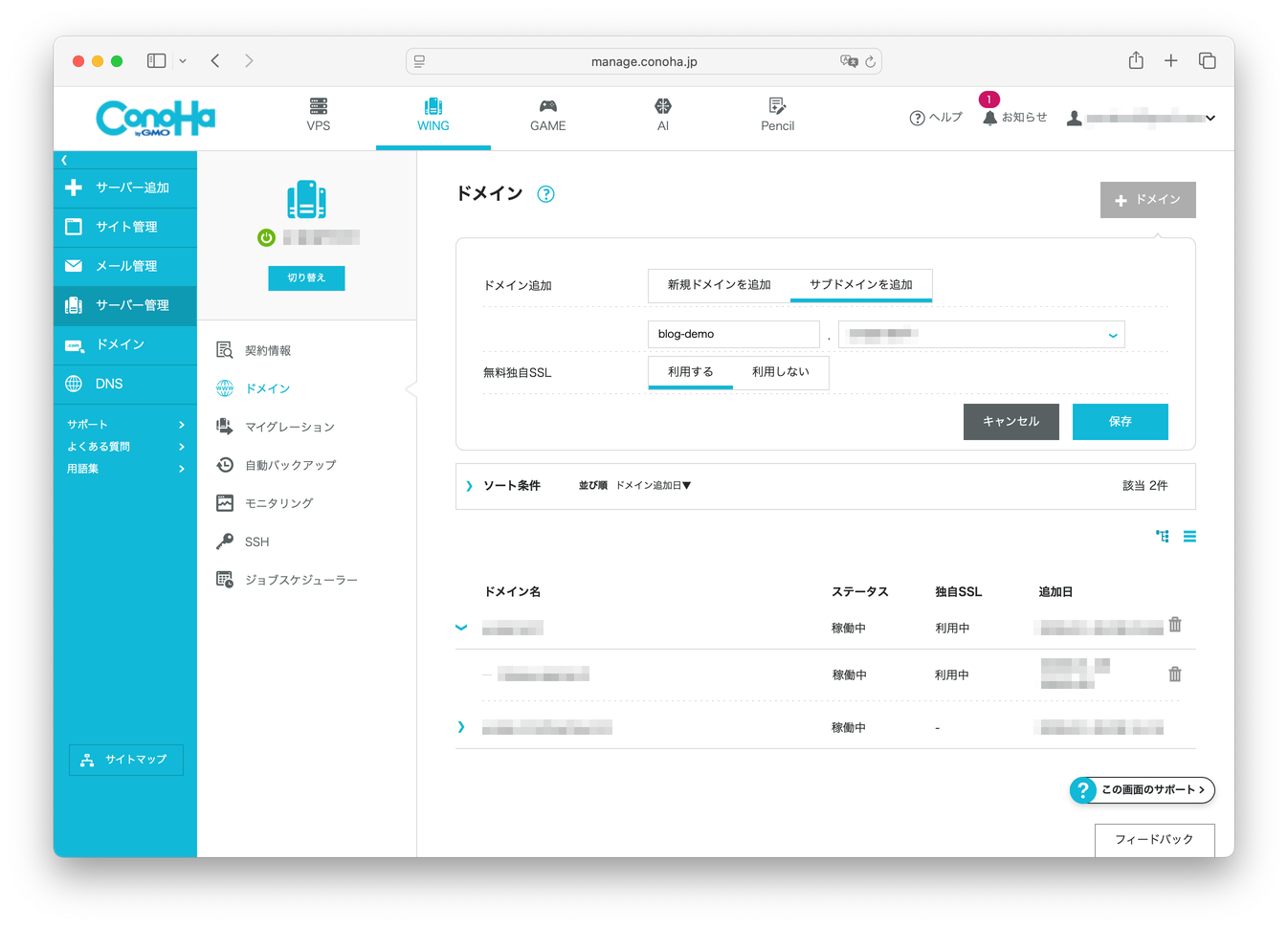Expand the third domain row chevron

coord(461,727)
